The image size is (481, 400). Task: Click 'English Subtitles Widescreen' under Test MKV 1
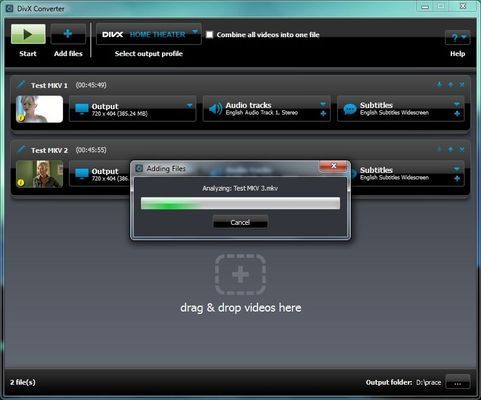coord(394,113)
